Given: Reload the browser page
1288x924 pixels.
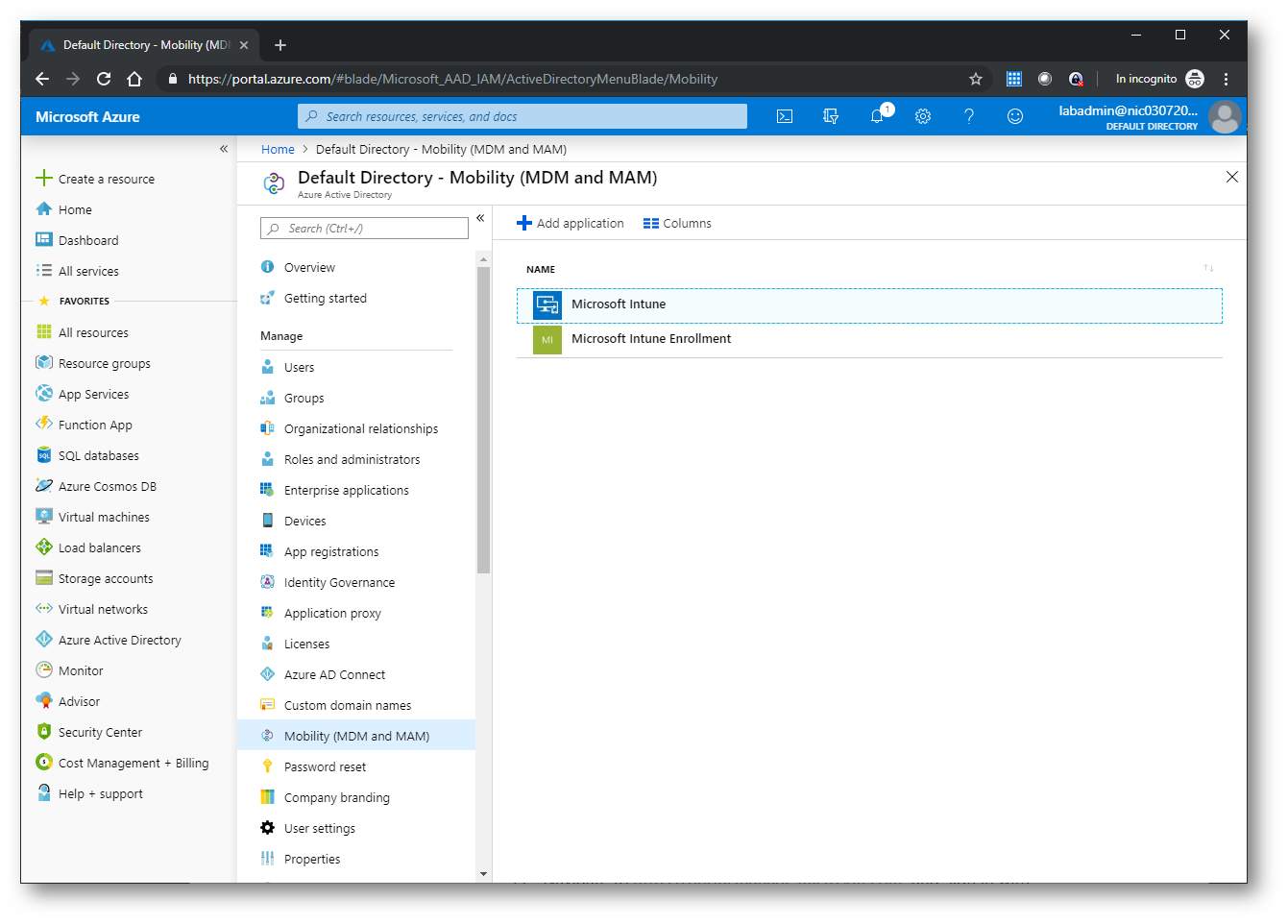Looking at the screenshot, I should click(x=104, y=79).
